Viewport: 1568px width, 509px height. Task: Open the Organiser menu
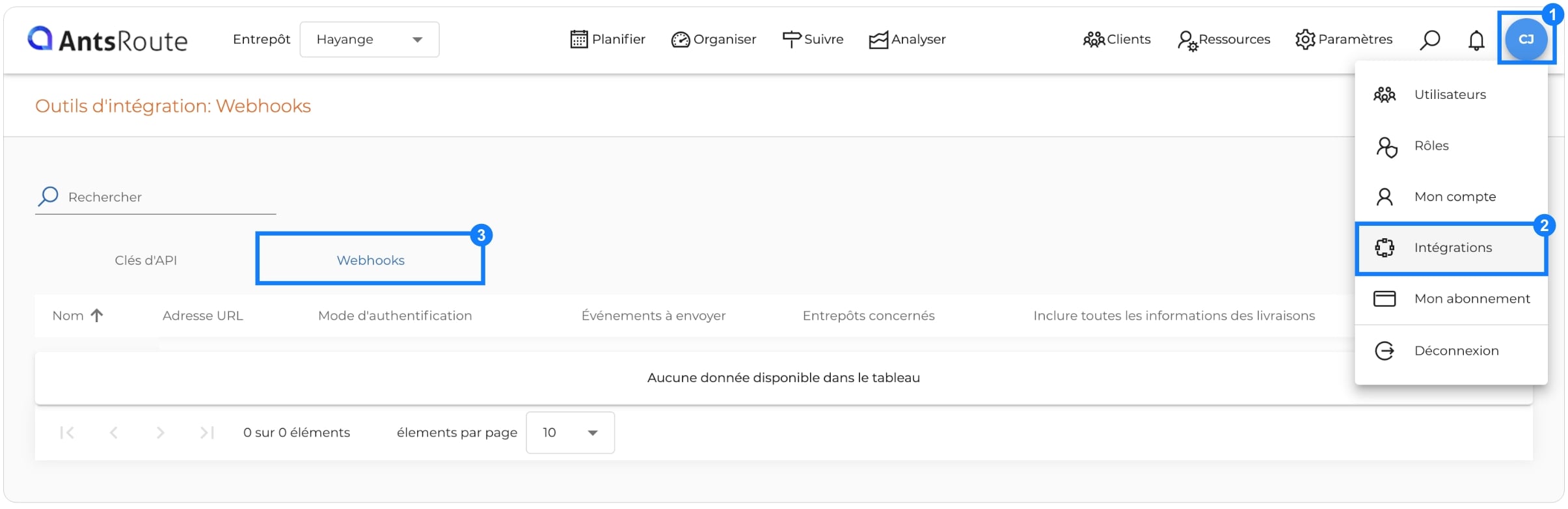coord(714,40)
